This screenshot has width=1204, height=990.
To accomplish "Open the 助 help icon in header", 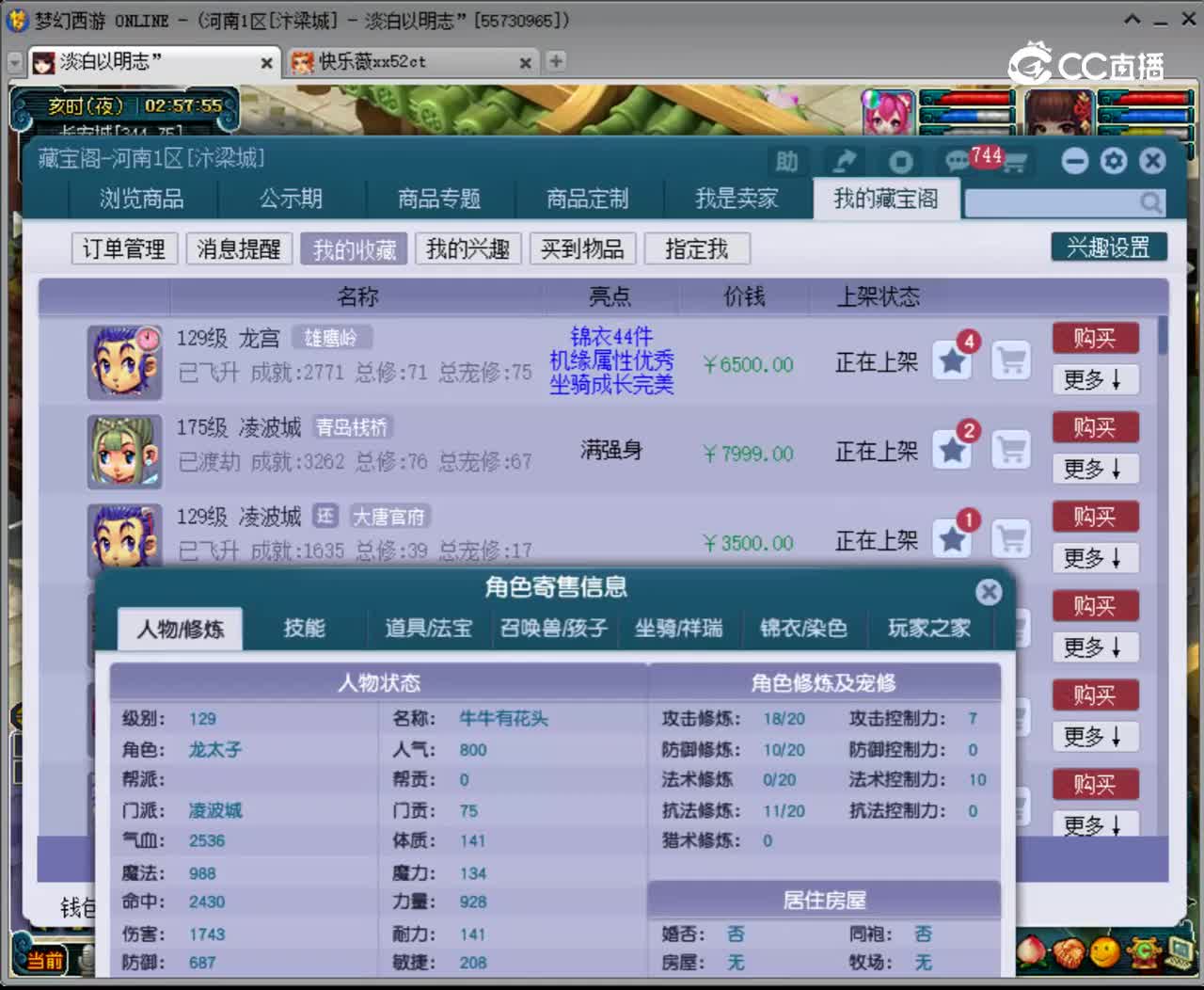I will point(786,162).
